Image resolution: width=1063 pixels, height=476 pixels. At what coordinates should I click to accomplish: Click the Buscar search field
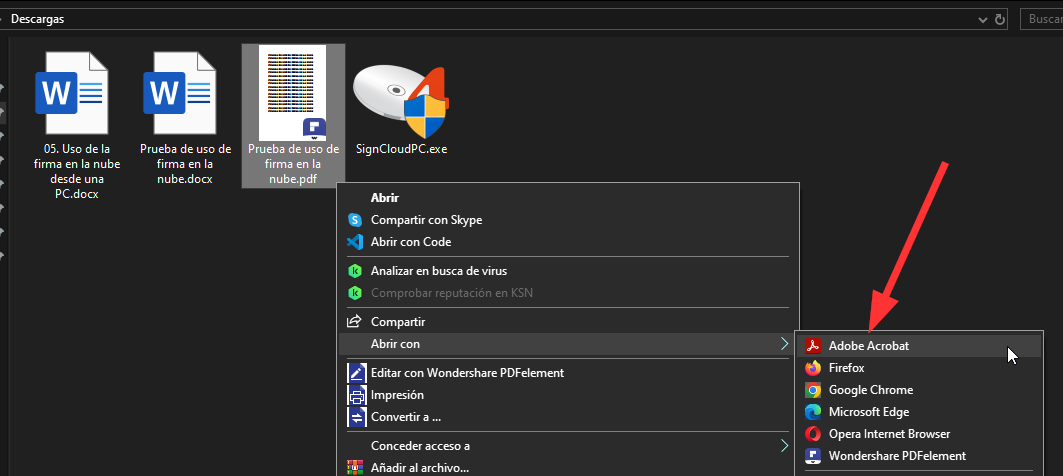pos(1042,19)
